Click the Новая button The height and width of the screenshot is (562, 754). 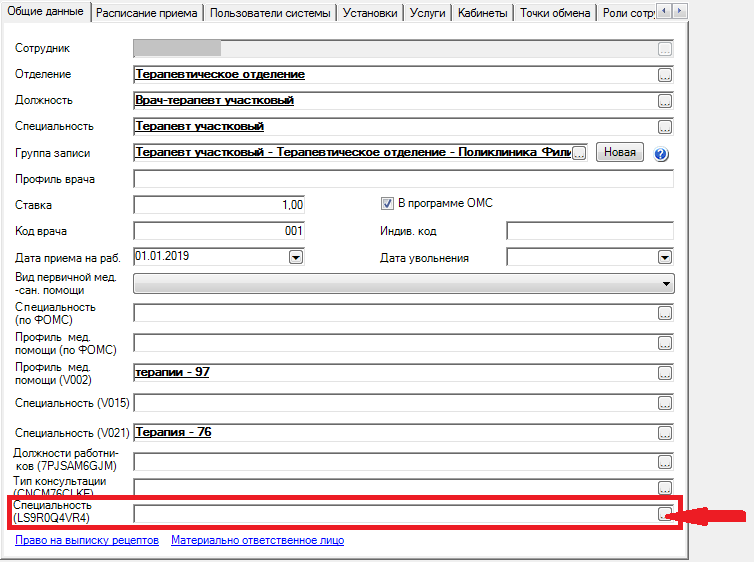pos(619,153)
